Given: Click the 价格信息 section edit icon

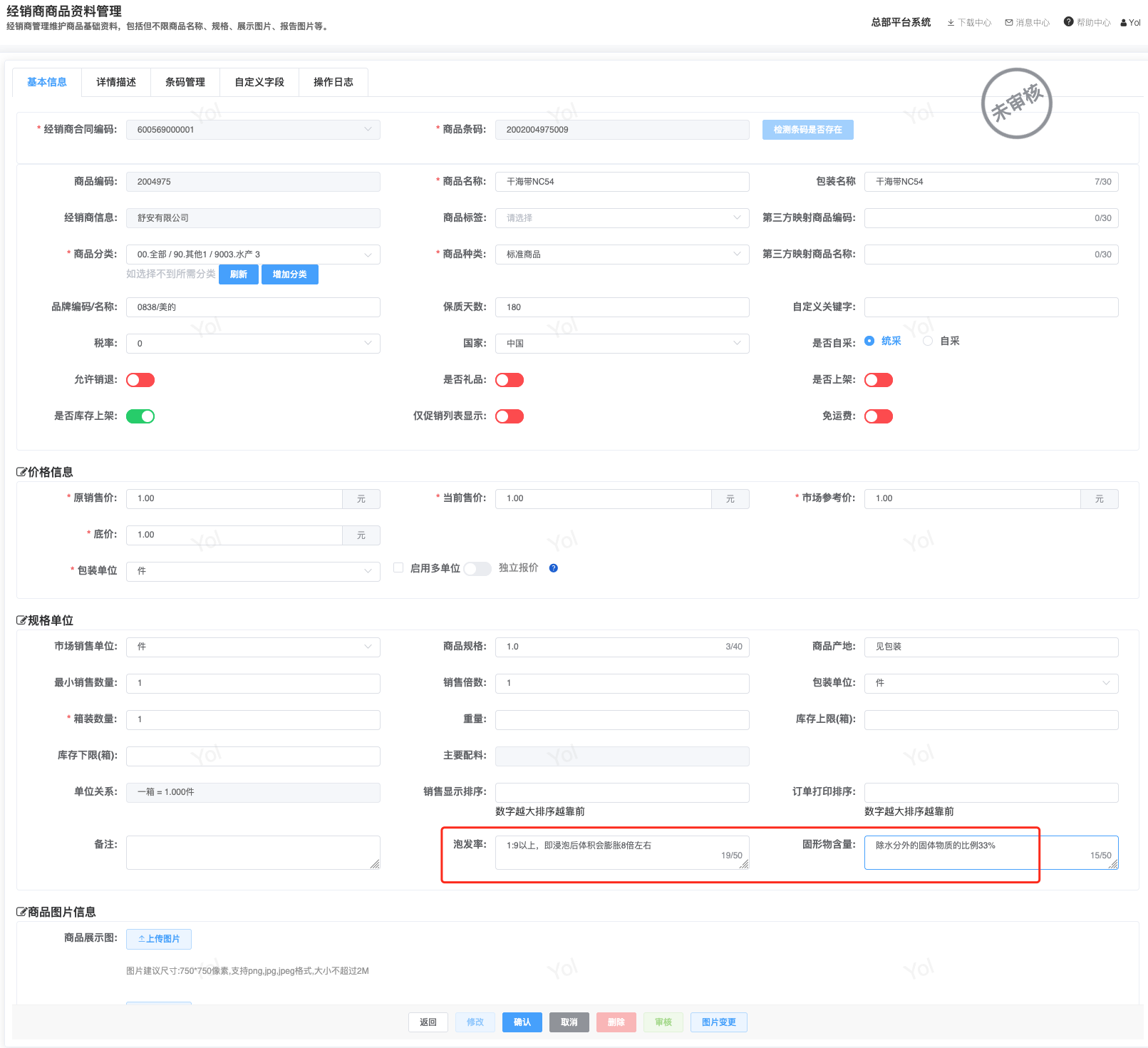Looking at the screenshot, I should click(21, 472).
